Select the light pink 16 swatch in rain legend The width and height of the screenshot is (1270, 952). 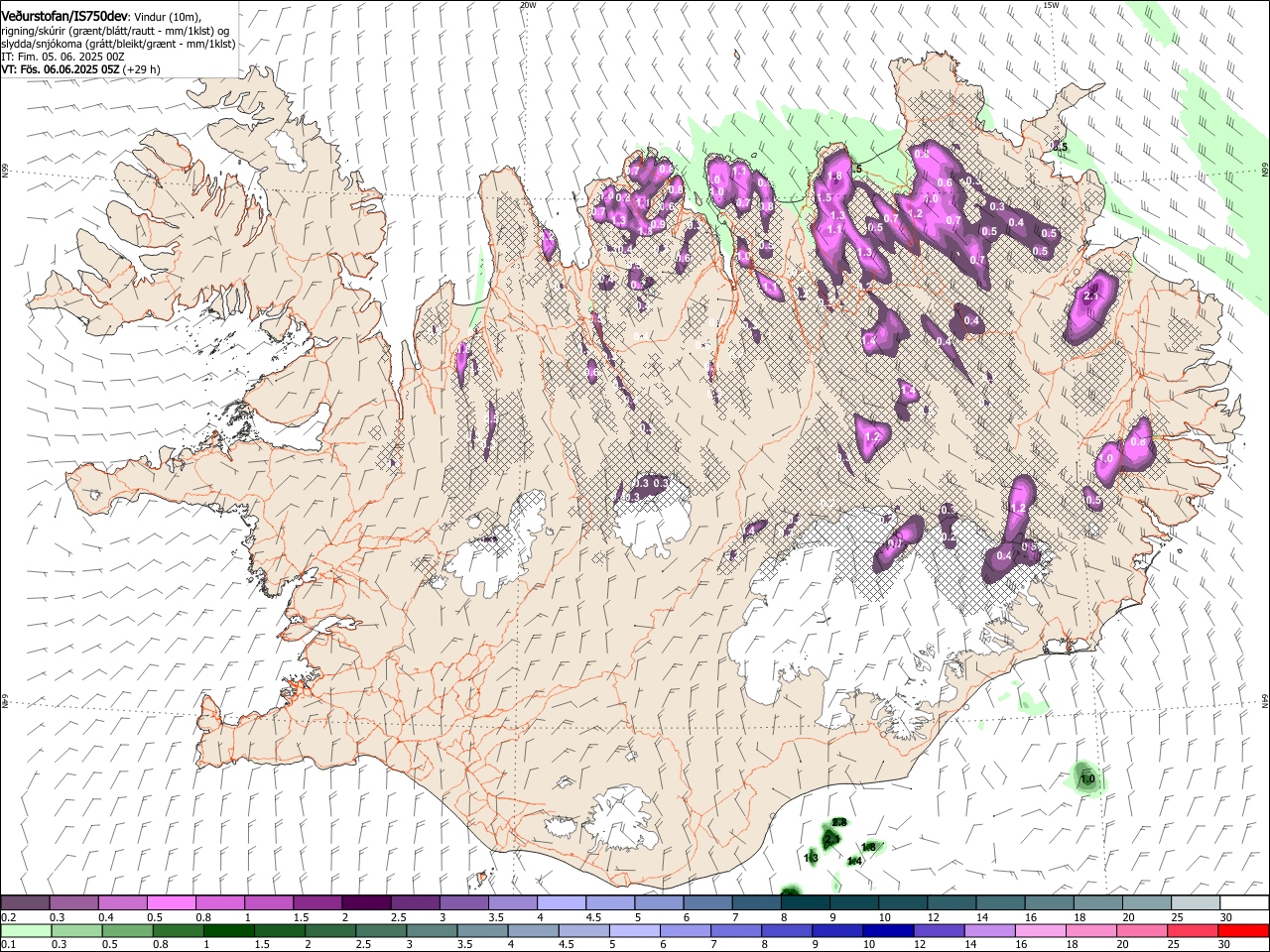click(x=1041, y=931)
